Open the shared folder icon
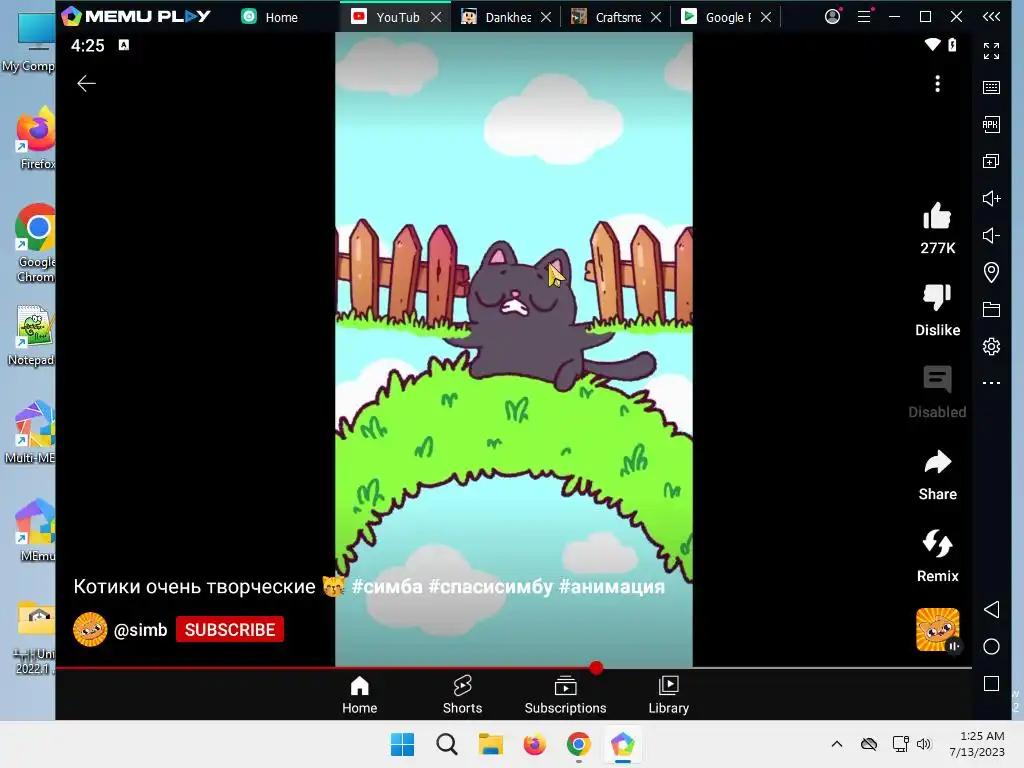1024x768 pixels. (x=991, y=310)
